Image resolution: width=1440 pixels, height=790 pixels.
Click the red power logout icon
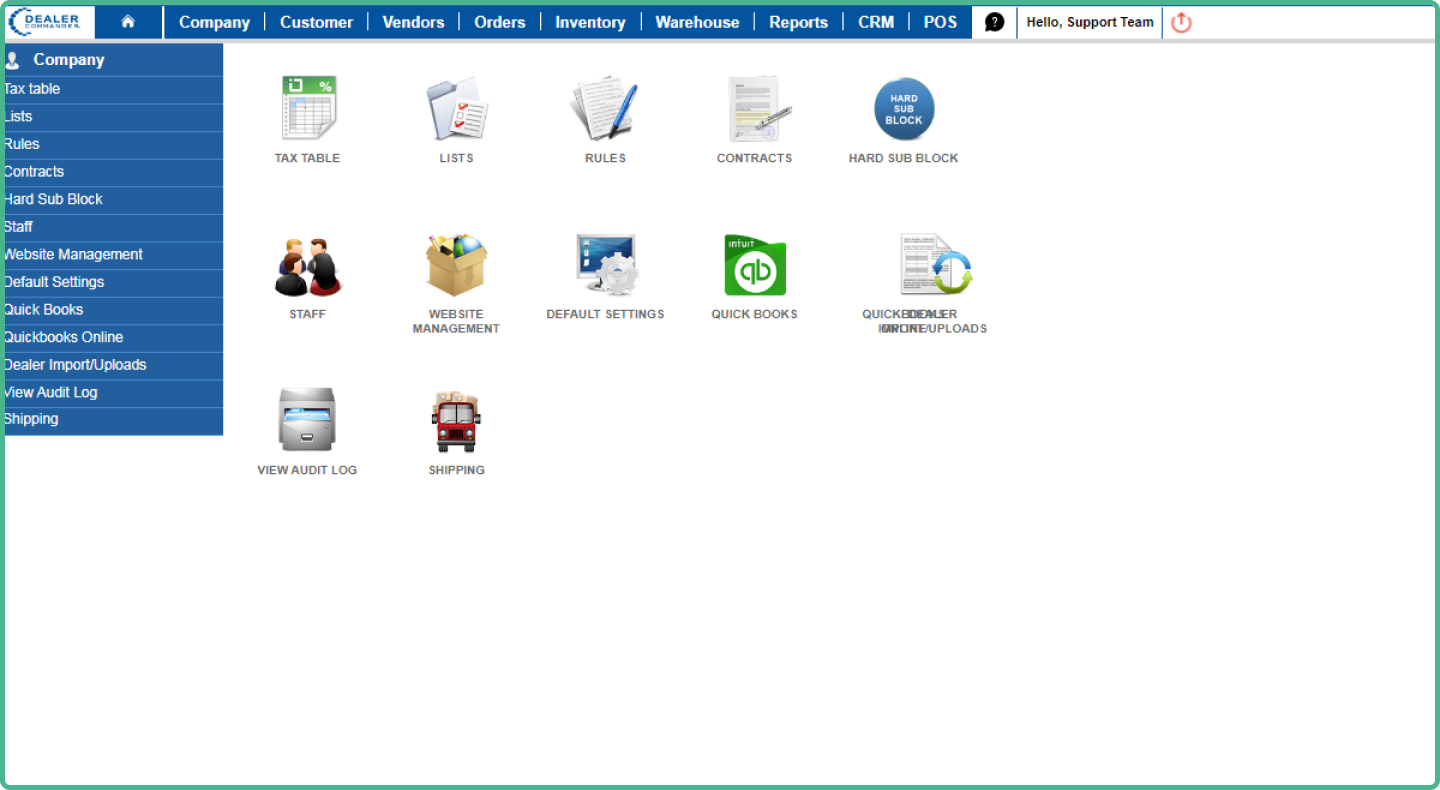(x=1181, y=22)
